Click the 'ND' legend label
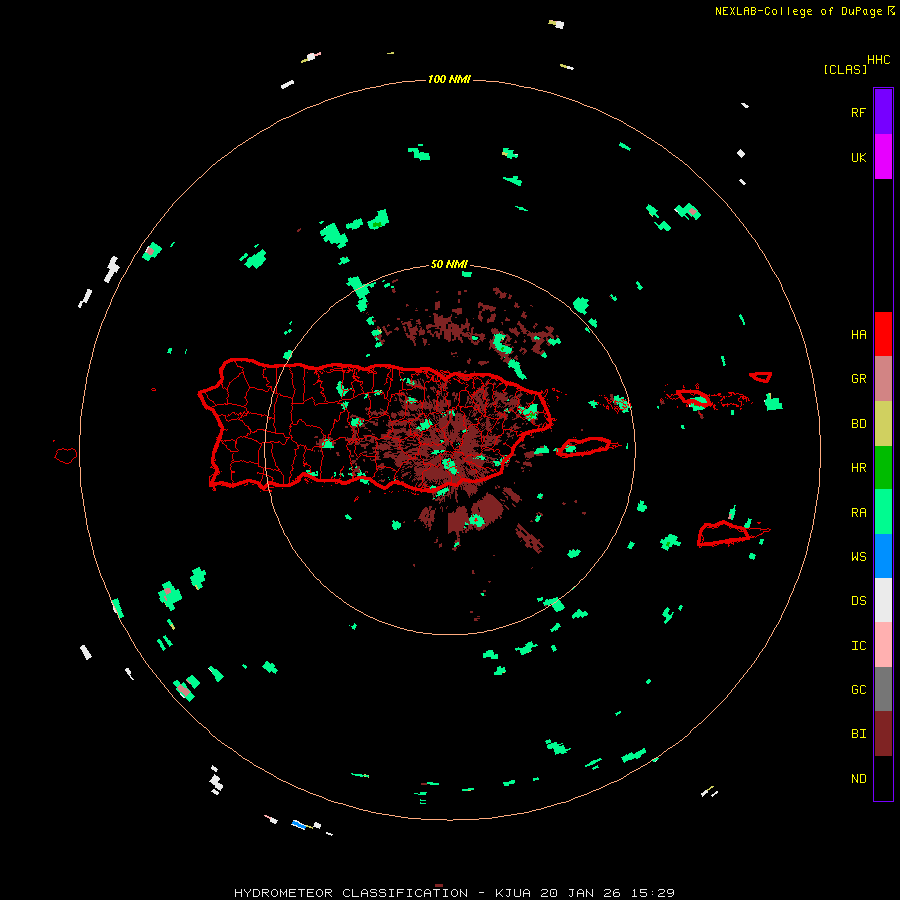The width and height of the screenshot is (900, 900). coord(858,779)
